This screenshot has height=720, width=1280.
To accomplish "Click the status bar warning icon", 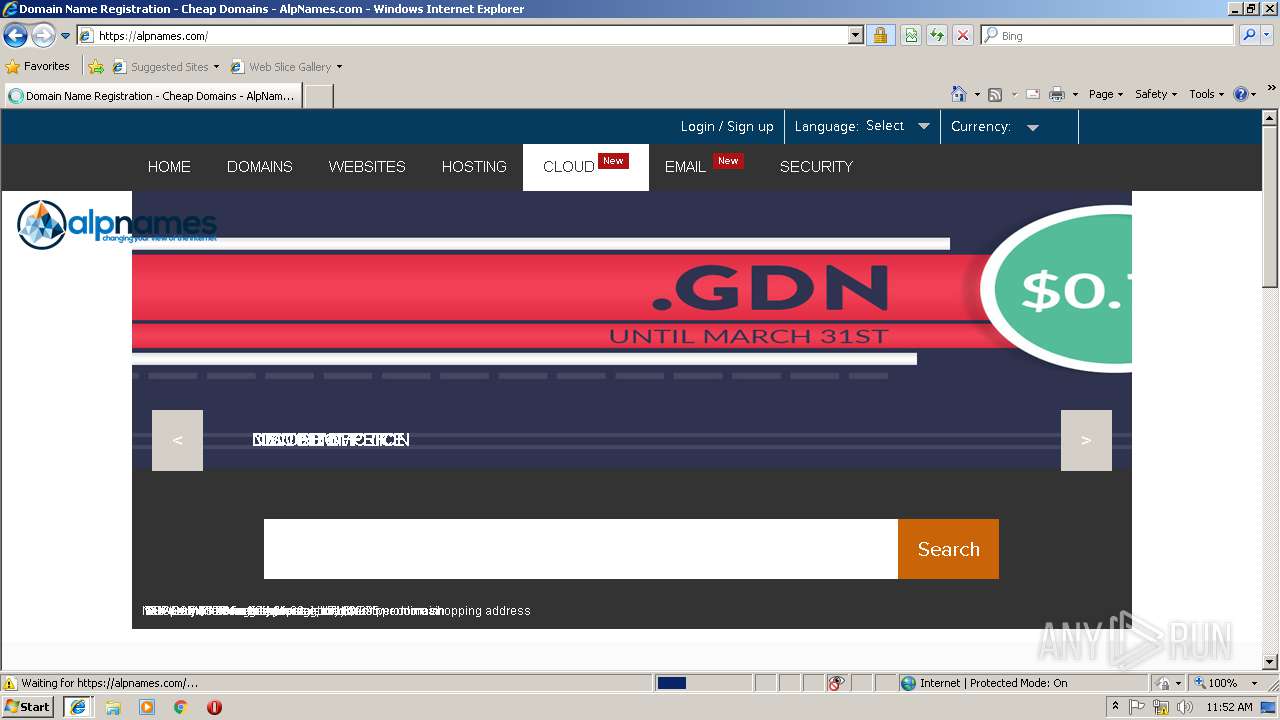I will (x=10, y=683).
